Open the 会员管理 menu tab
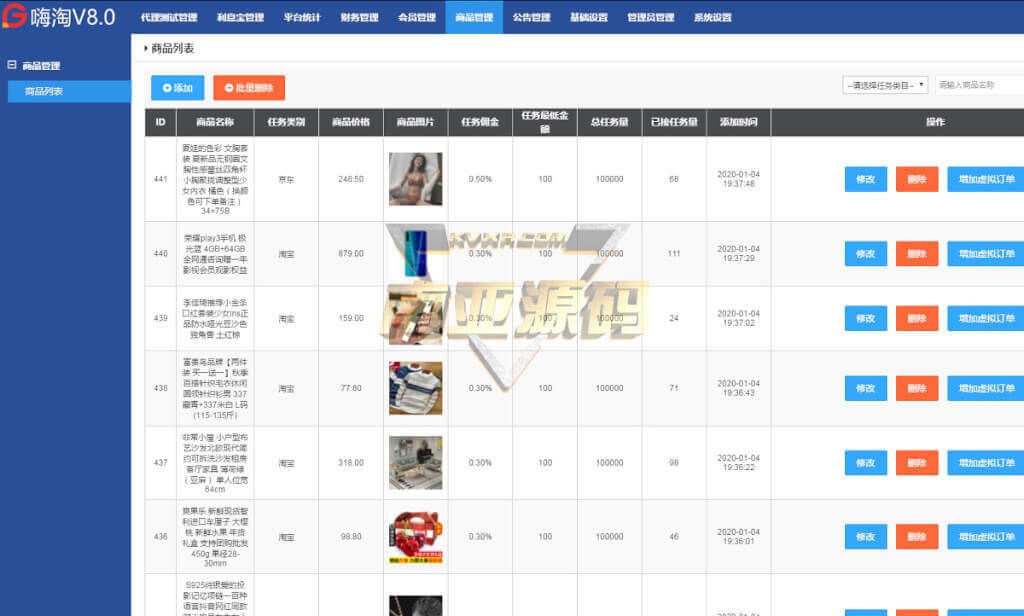 pos(416,17)
